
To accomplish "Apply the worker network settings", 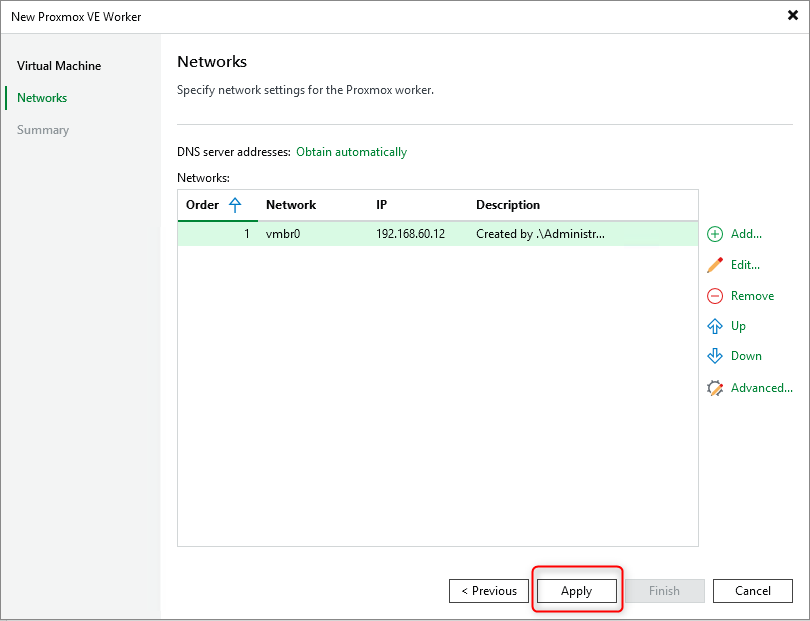I will tap(576, 590).
